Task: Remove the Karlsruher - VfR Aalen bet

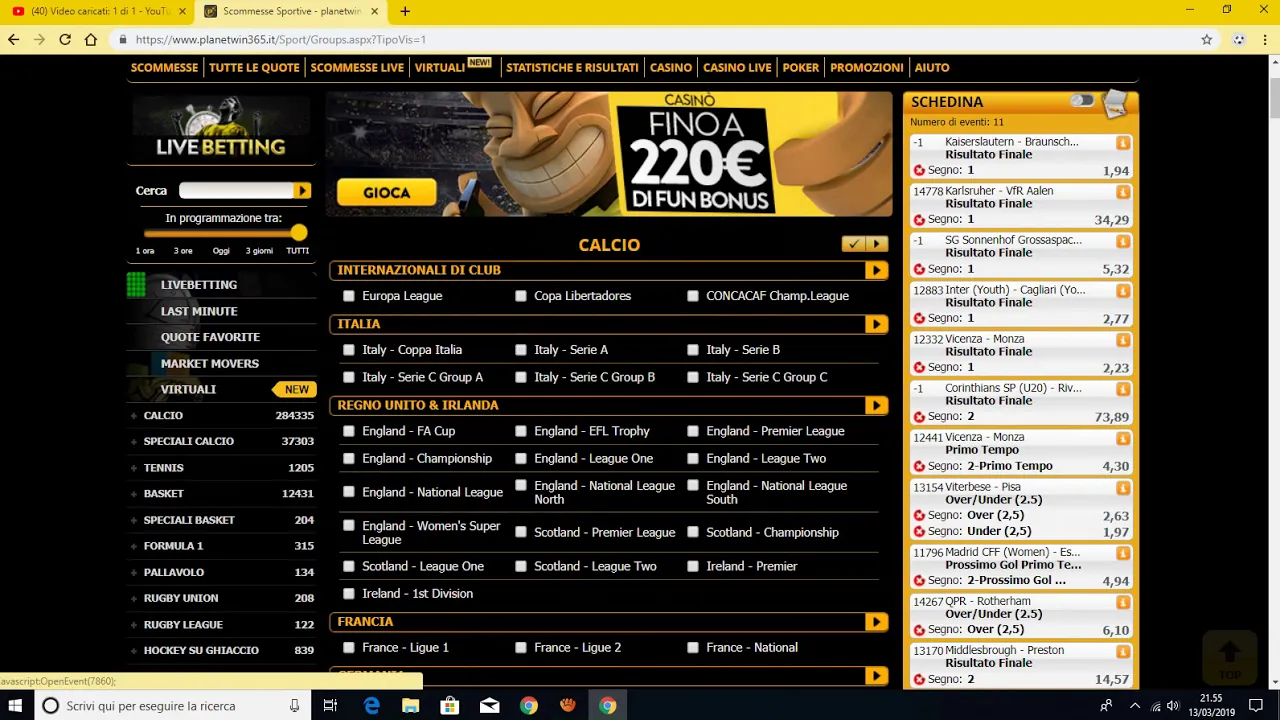Action: pos(919,220)
